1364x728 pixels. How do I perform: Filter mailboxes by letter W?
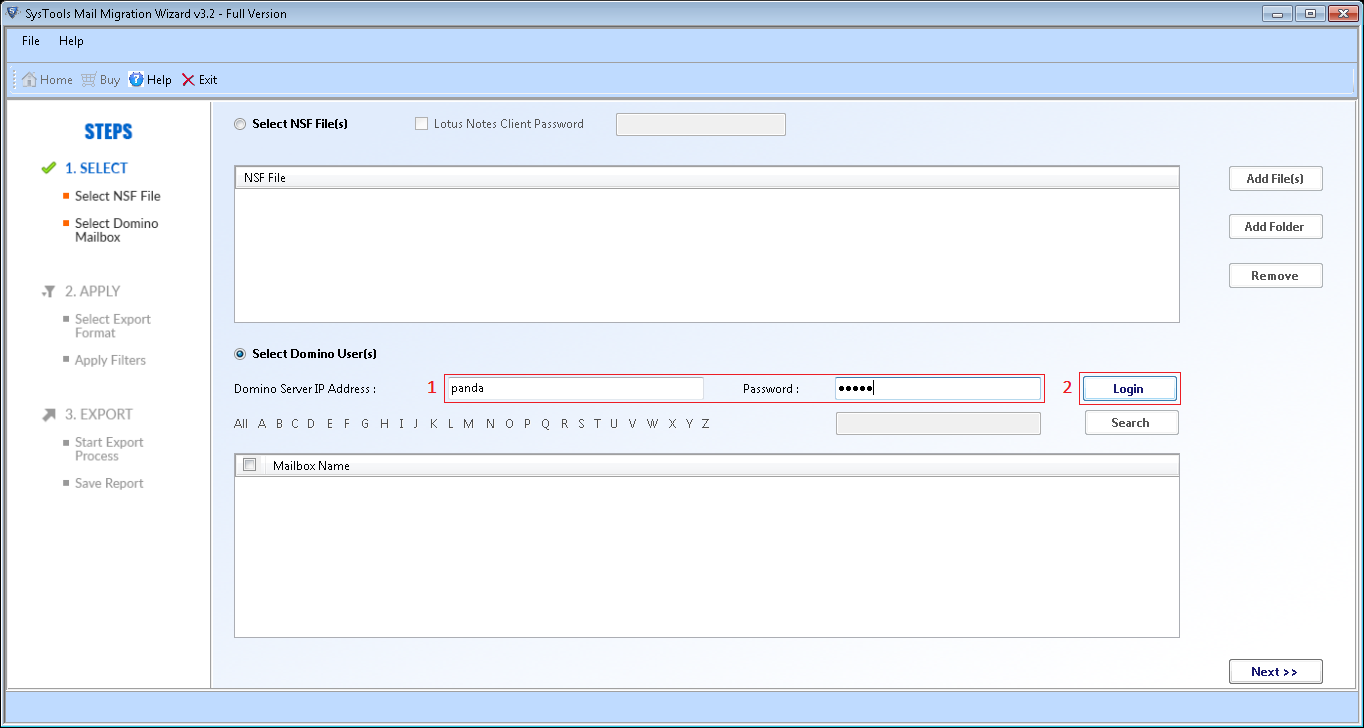pyautogui.click(x=652, y=424)
